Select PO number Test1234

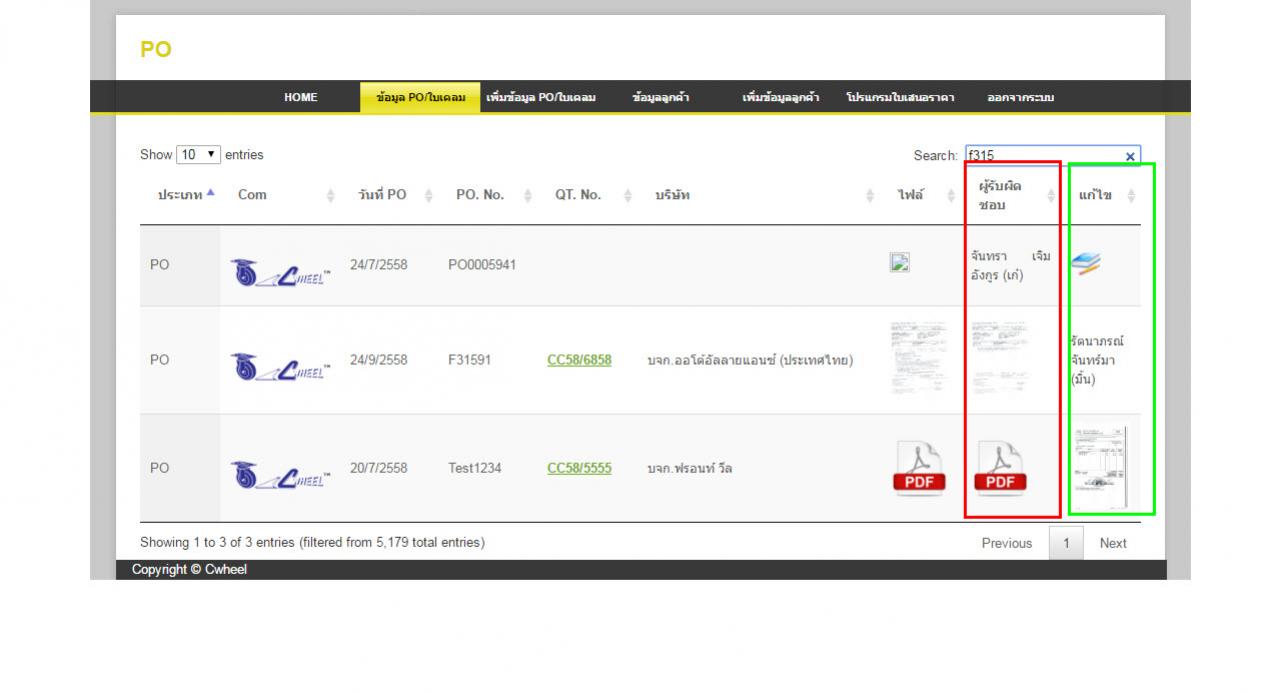(x=474, y=468)
